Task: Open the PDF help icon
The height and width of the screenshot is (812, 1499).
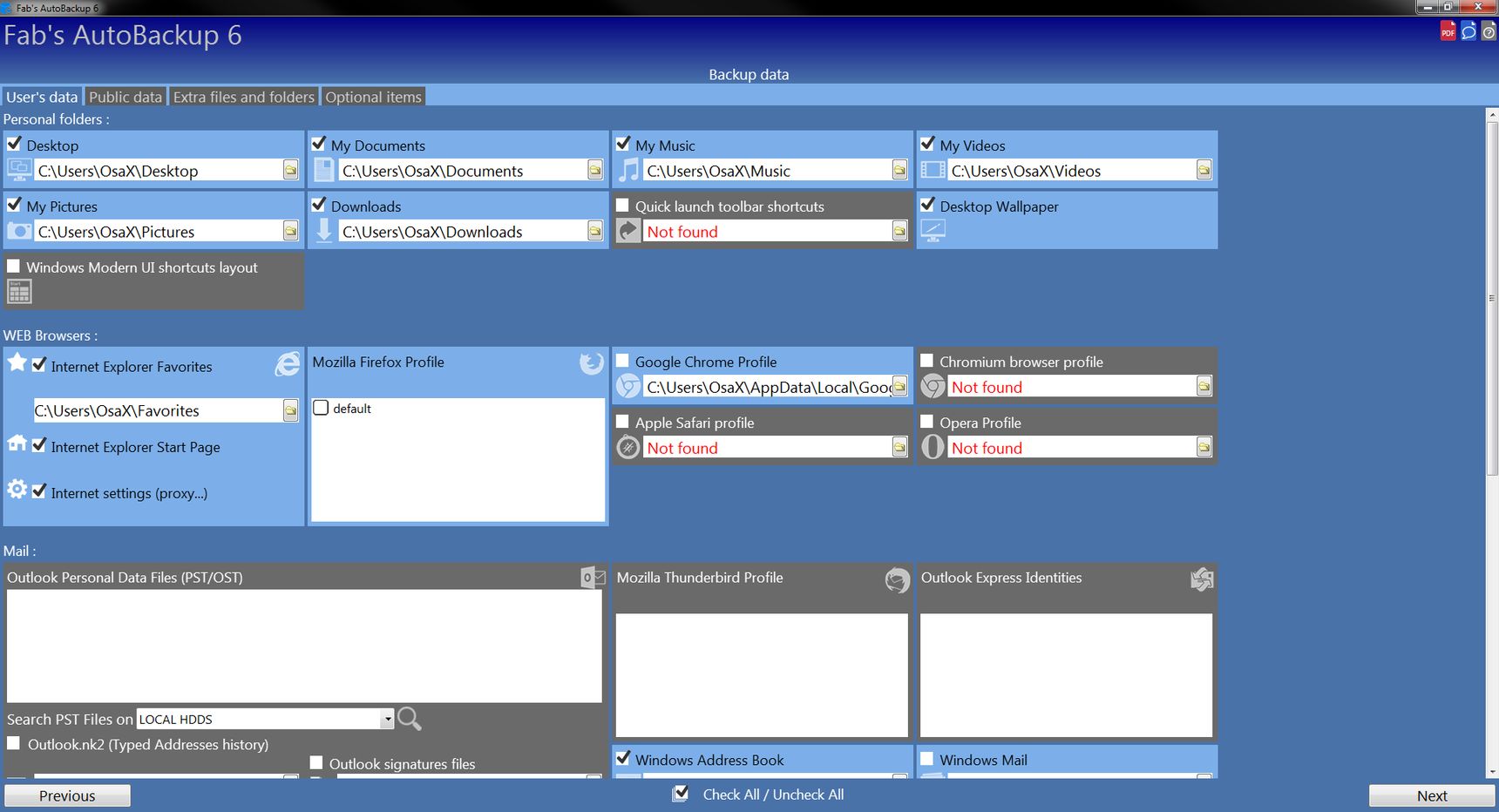Action: coord(1448,32)
